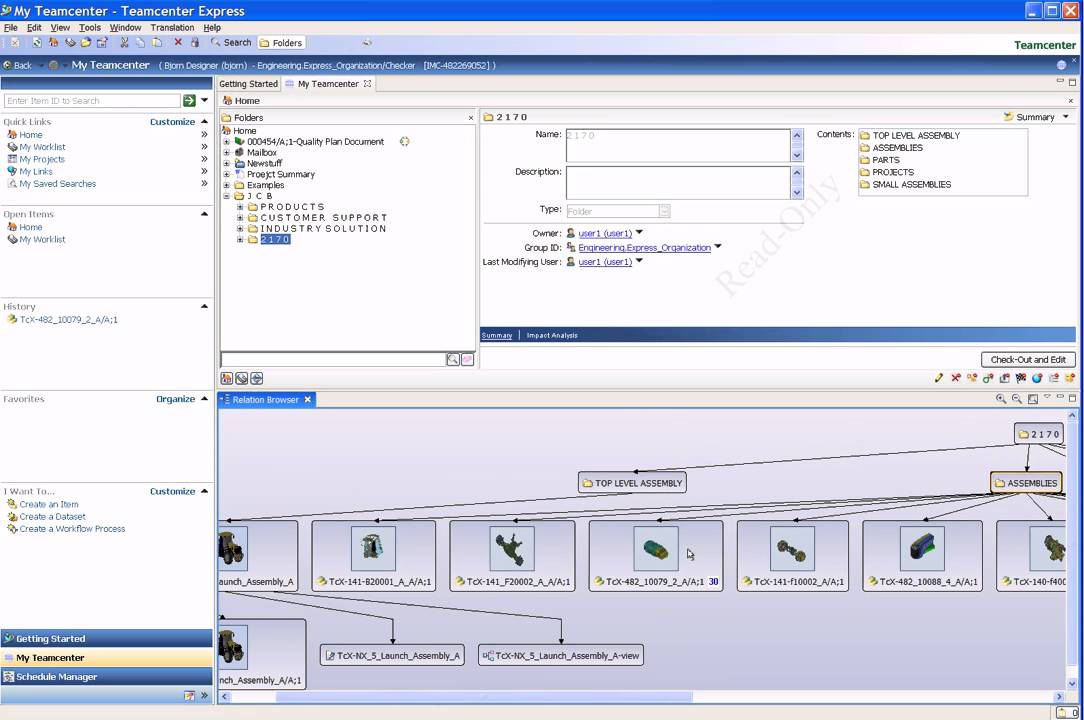The width and height of the screenshot is (1084, 720).
Task: Click the worklist icon button below folder tree
Action: 241,378
